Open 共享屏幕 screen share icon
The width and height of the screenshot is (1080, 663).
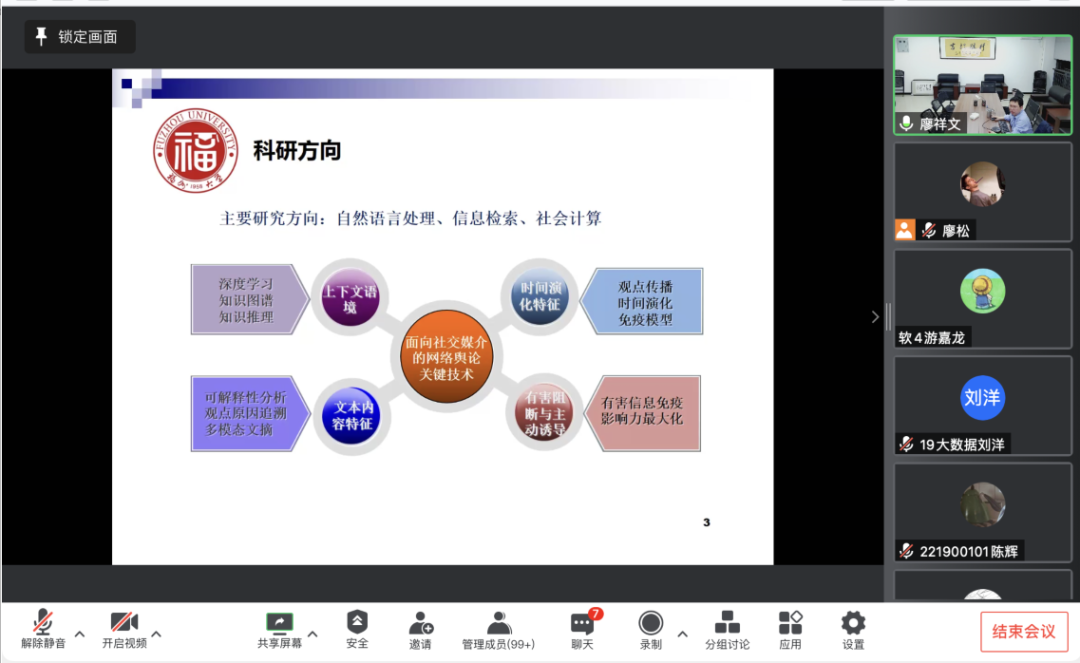pyautogui.click(x=279, y=630)
